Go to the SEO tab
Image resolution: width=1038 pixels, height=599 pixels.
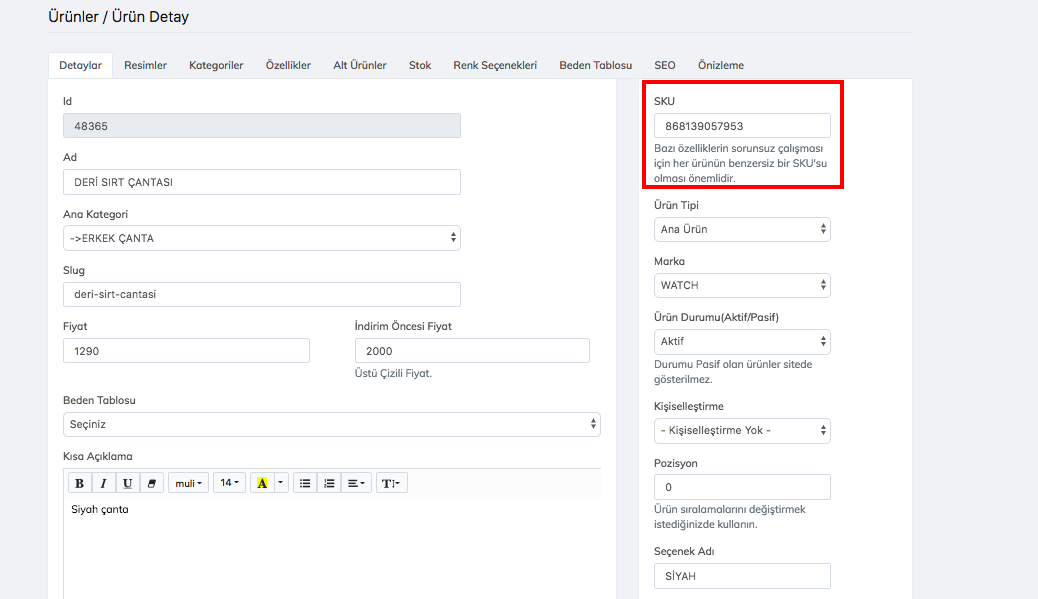coord(665,65)
